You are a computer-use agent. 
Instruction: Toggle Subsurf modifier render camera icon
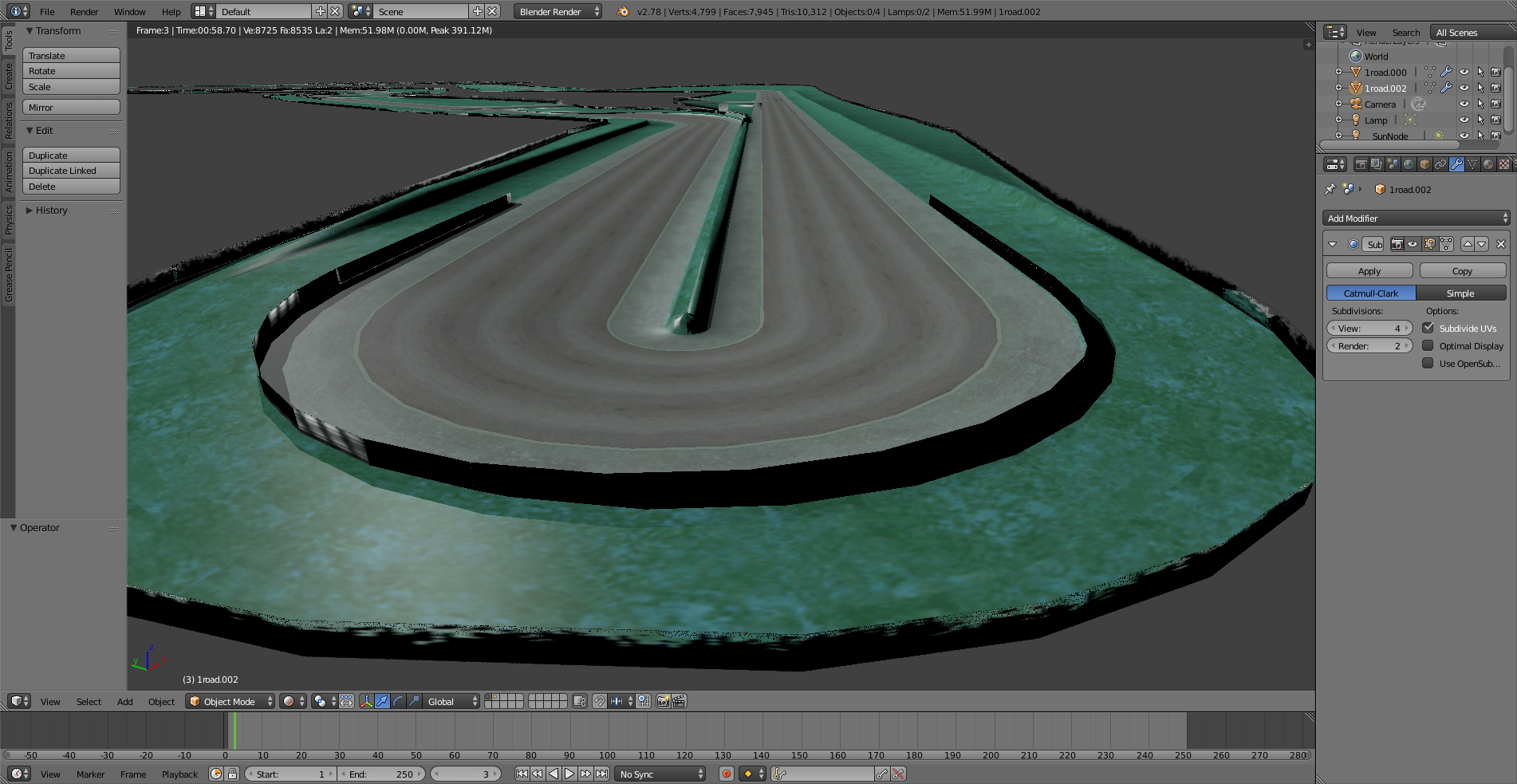(x=1397, y=244)
